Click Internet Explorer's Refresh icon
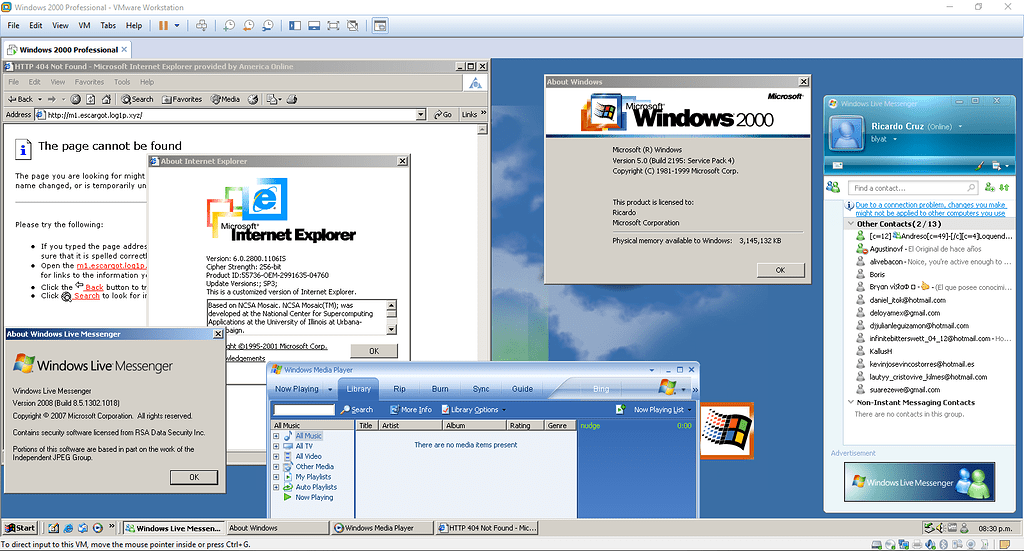 click(x=91, y=99)
